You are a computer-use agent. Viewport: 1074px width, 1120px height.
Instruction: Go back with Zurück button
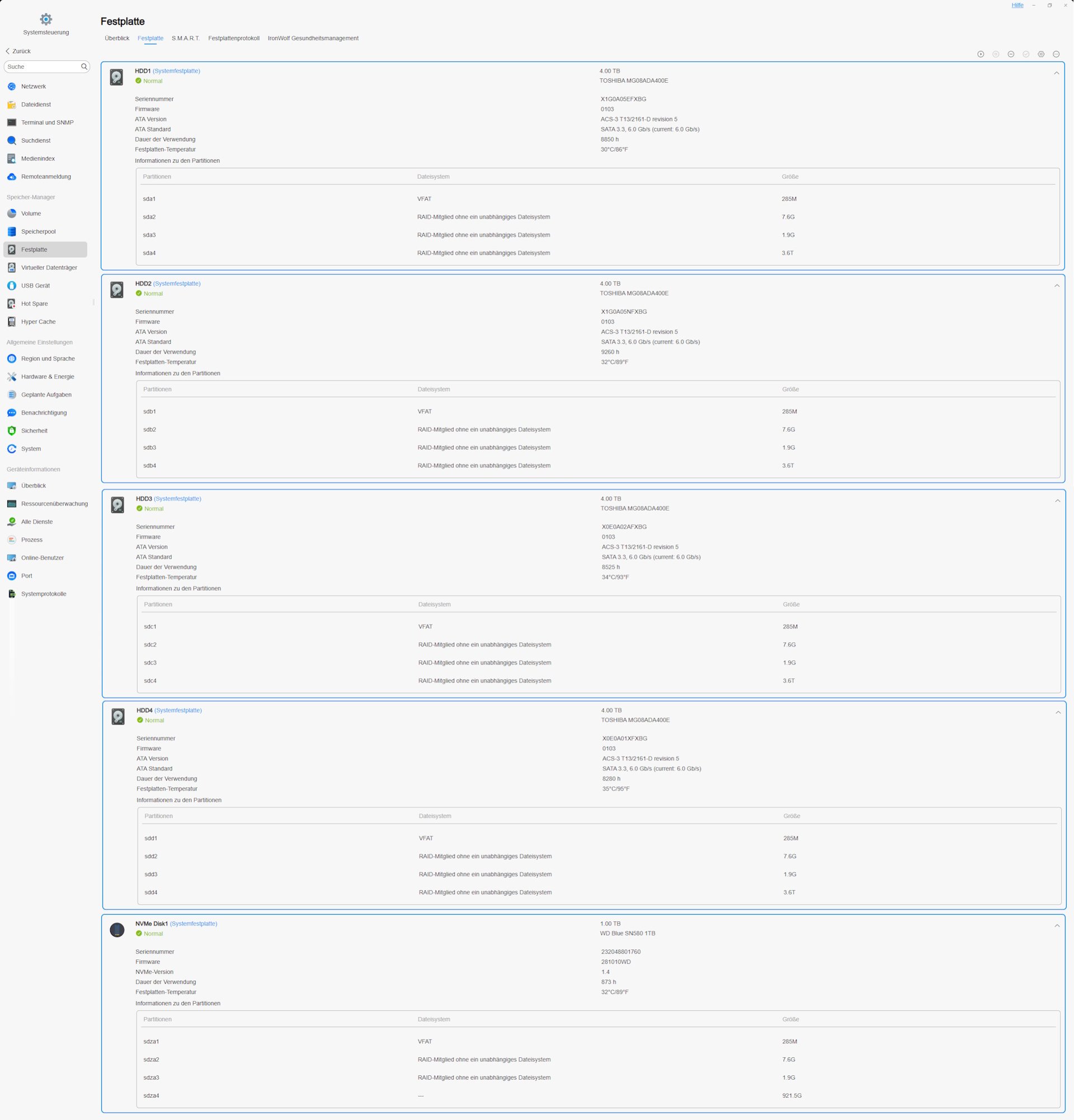(18, 51)
